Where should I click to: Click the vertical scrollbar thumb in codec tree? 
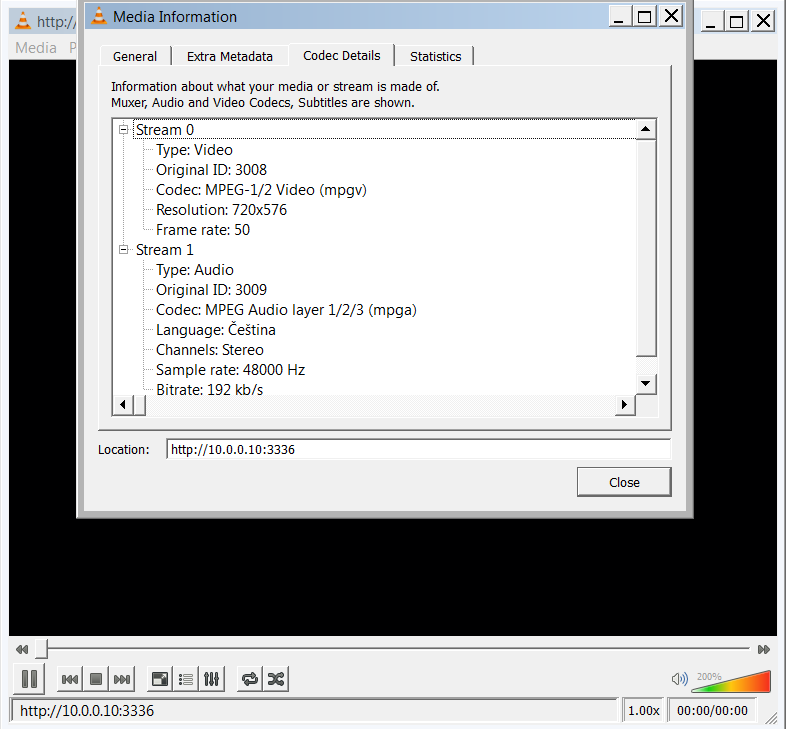[646, 249]
